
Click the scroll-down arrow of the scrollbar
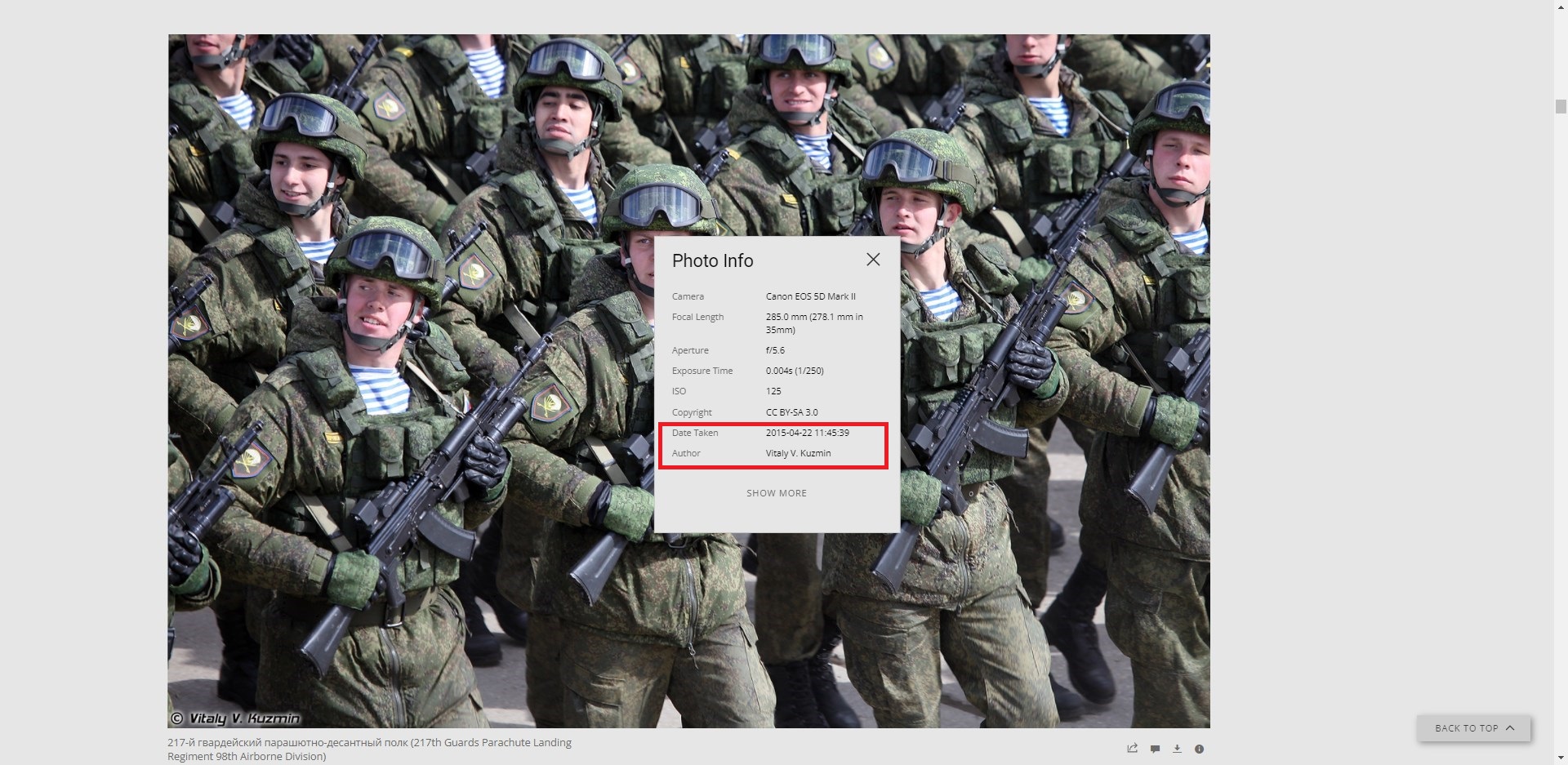point(1561,759)
